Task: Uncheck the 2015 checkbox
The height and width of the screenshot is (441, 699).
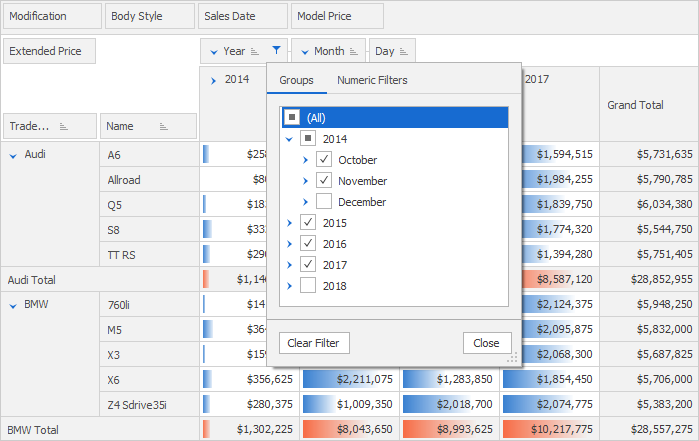Action: pyautogui.click(x=308, y=223)
